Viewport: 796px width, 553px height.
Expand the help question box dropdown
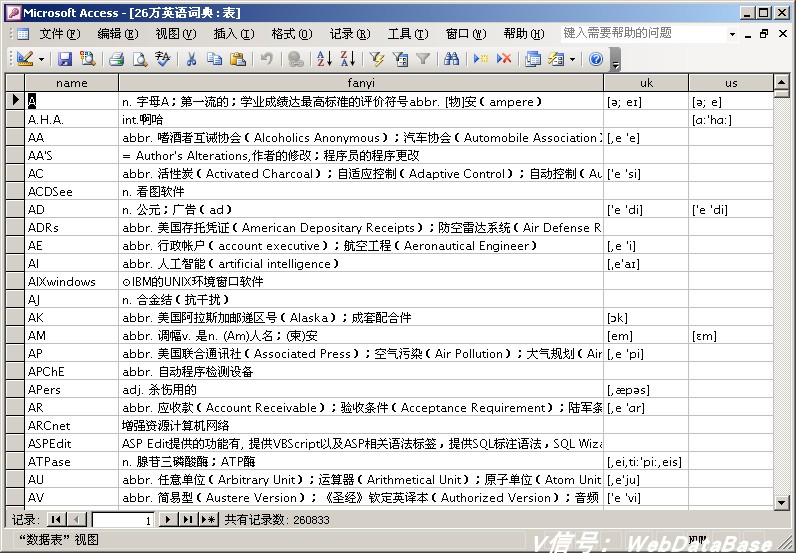732,34
